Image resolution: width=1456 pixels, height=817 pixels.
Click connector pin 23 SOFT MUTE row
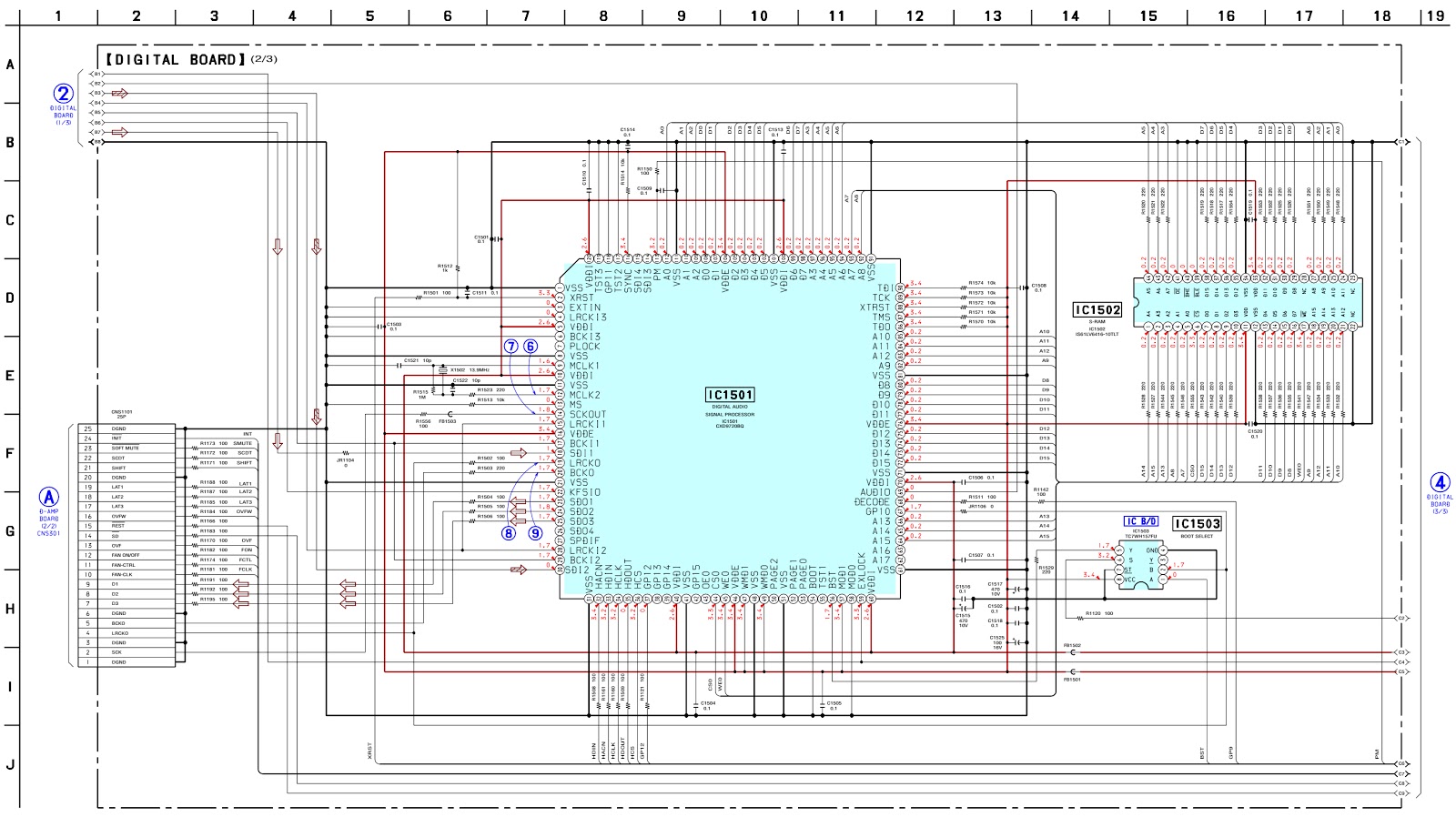126,449
